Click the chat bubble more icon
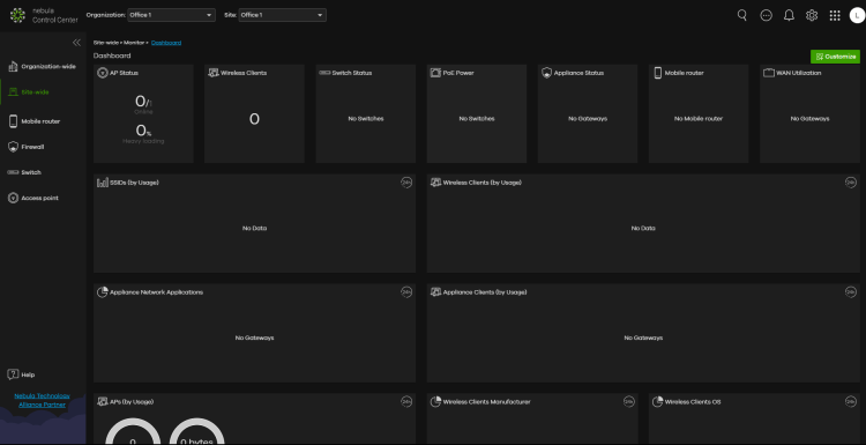866x445 pixels. click(766, 15)
